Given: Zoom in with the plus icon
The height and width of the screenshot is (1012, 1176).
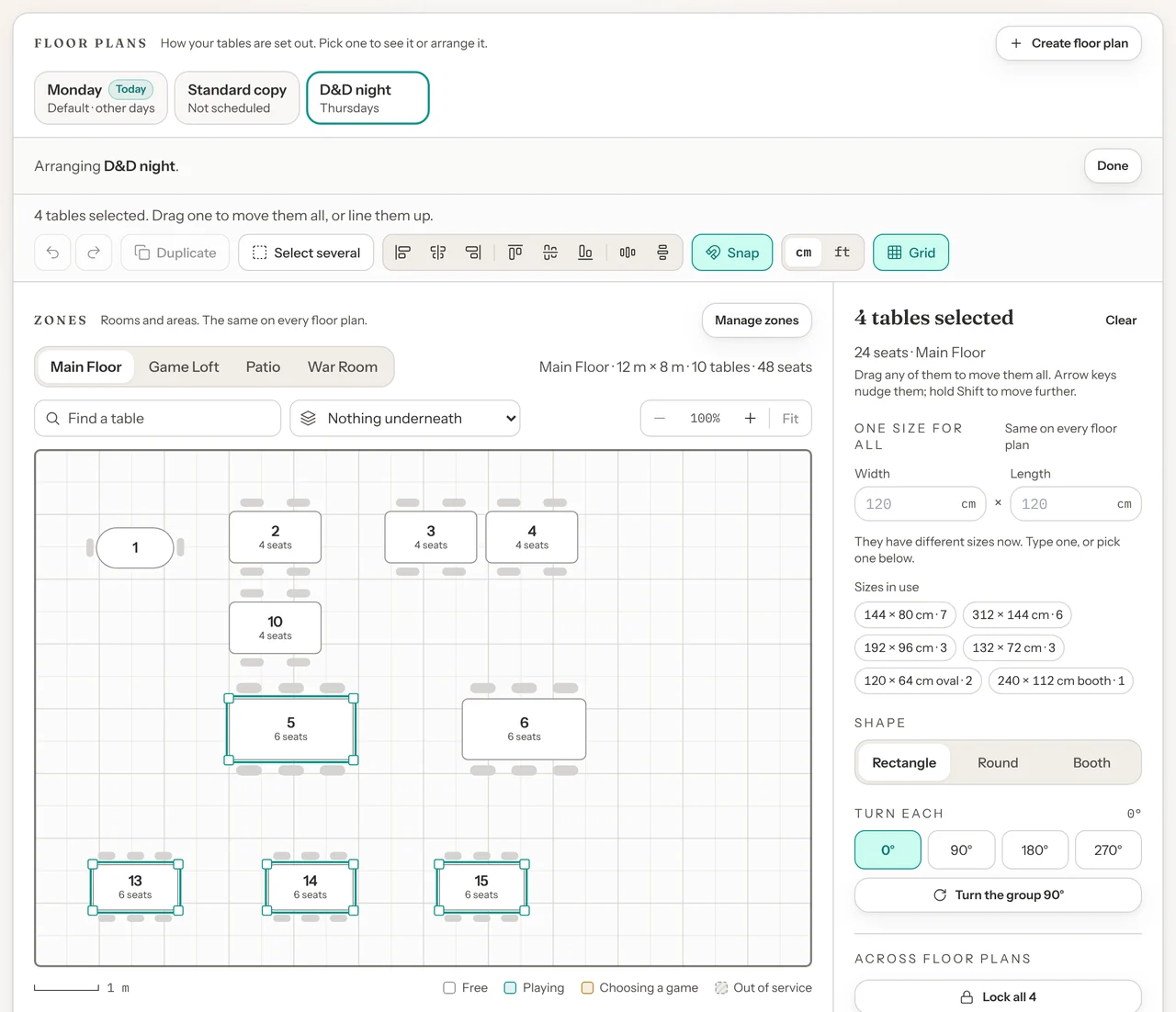Looking at the screenshot, I should click(751, 419).
